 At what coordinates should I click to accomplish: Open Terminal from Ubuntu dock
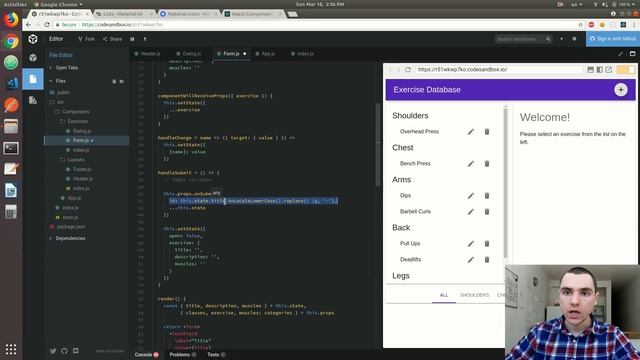[11, 148]
